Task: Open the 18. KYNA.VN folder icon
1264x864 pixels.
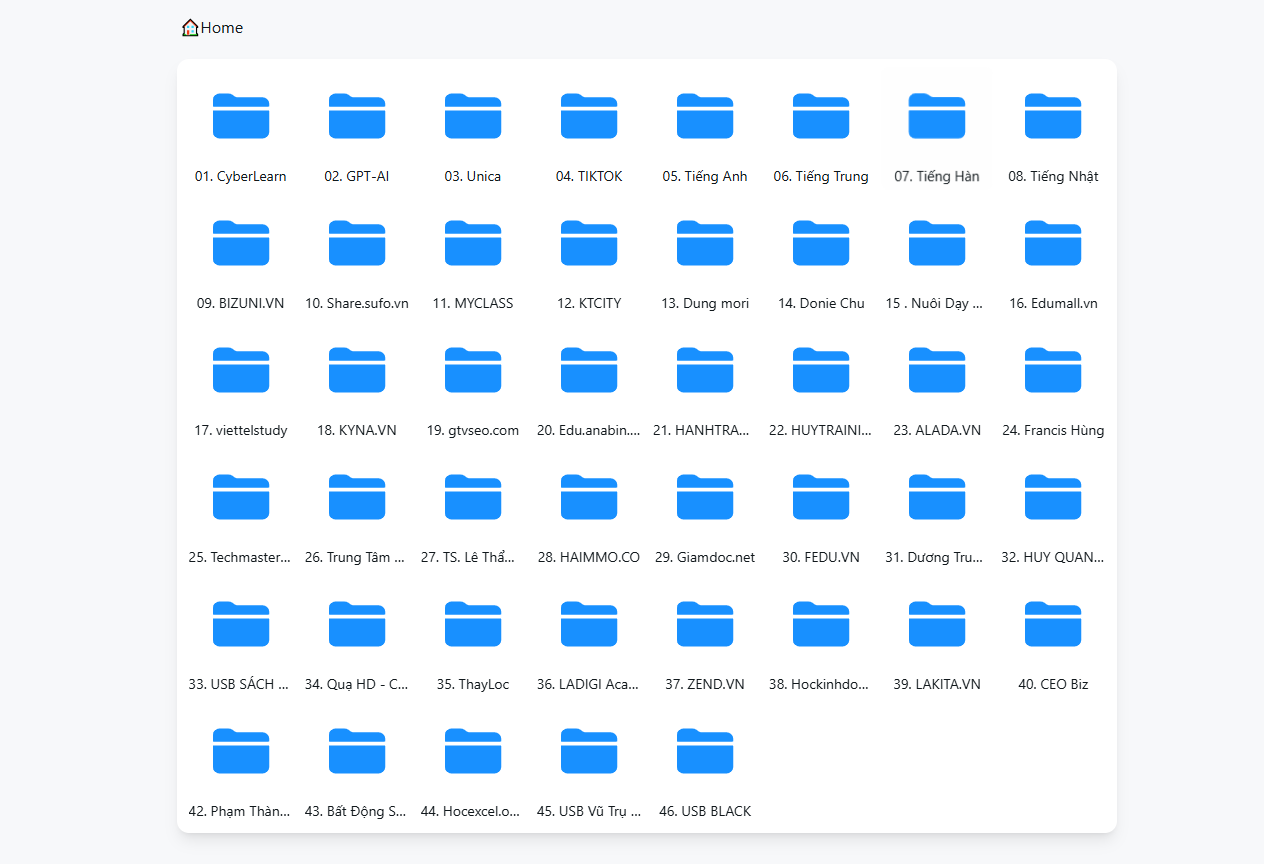Action: pyautogui.click(x=357, y=370)
